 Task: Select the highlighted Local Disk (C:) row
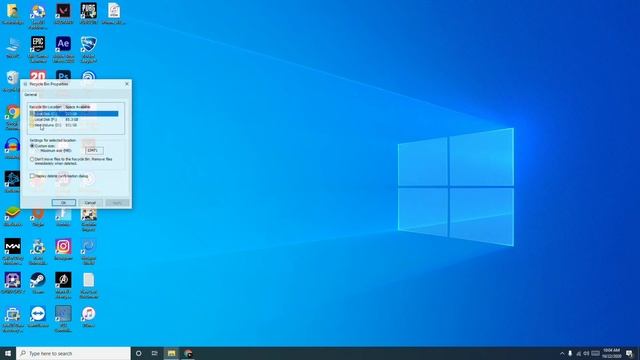[x=74, y=114]
